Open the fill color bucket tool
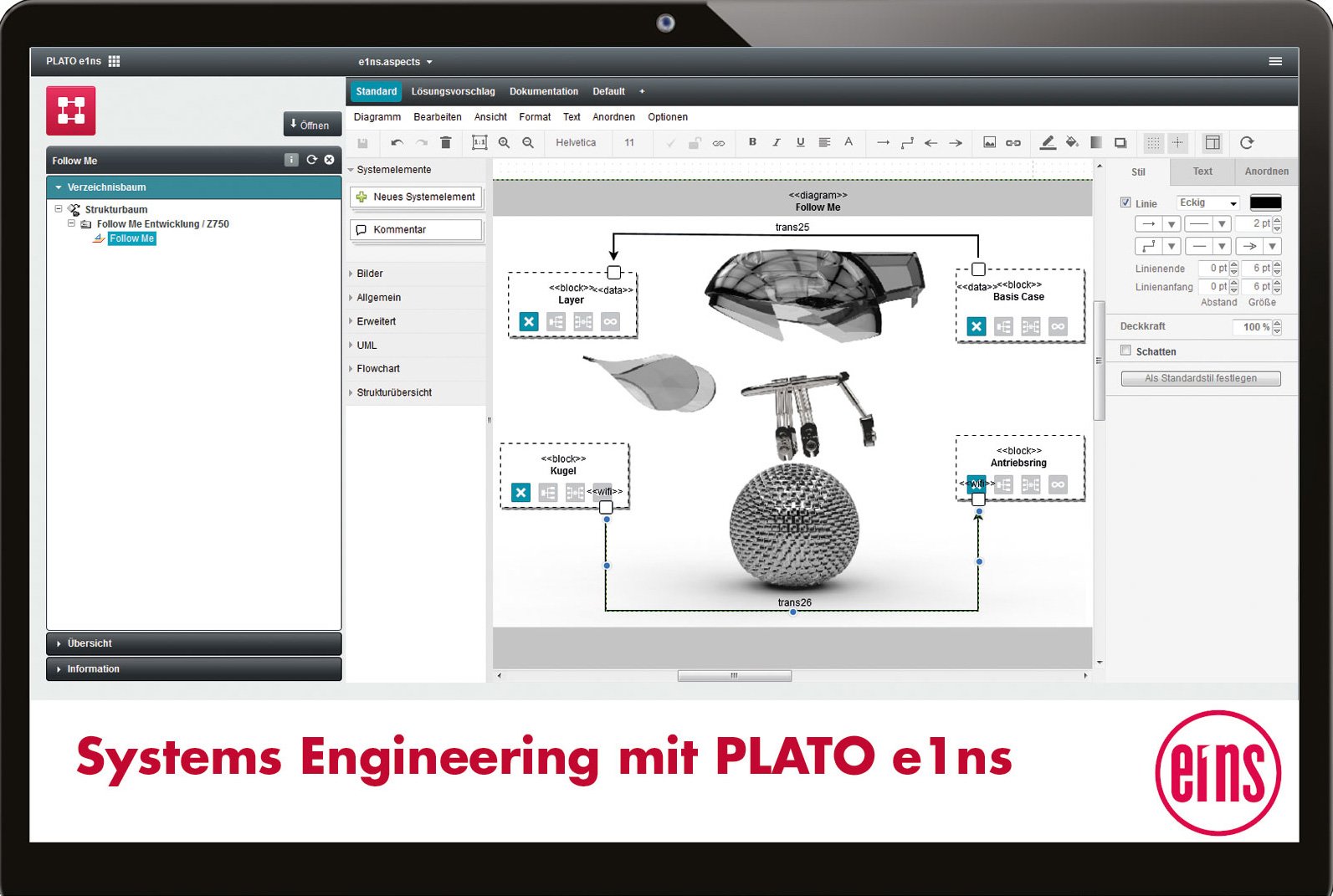The width and height of the screenshot is (1333, 896). (1072, 143)
